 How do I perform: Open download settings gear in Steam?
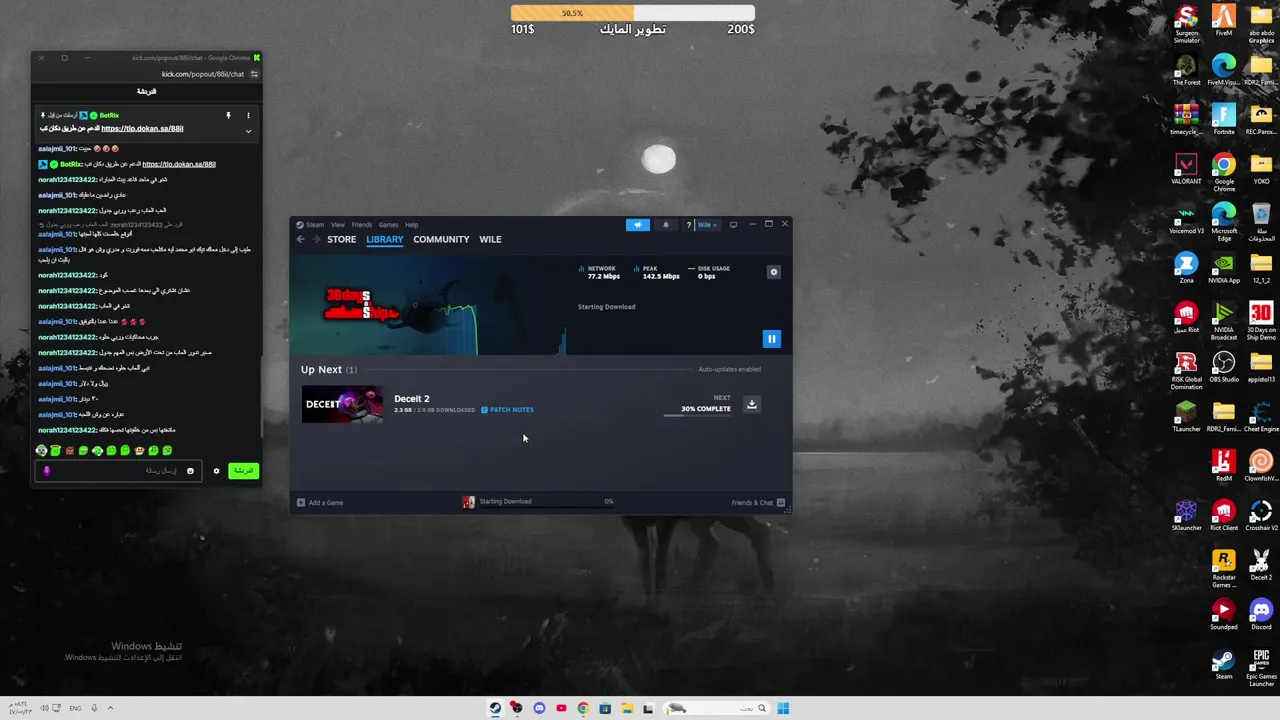tap(773, 272)
